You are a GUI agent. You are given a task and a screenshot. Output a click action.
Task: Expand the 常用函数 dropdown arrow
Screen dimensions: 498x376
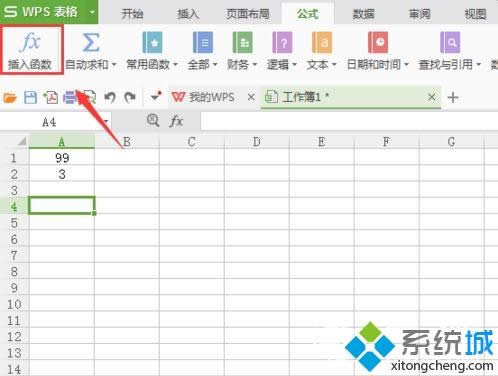(x=175, y=64)
